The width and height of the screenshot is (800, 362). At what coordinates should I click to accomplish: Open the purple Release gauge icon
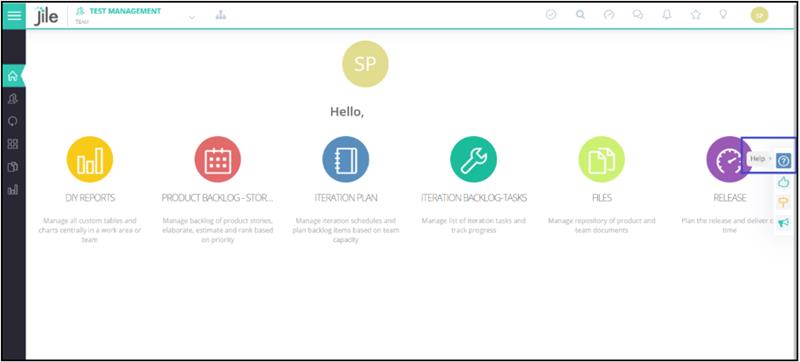click(729, 159)
